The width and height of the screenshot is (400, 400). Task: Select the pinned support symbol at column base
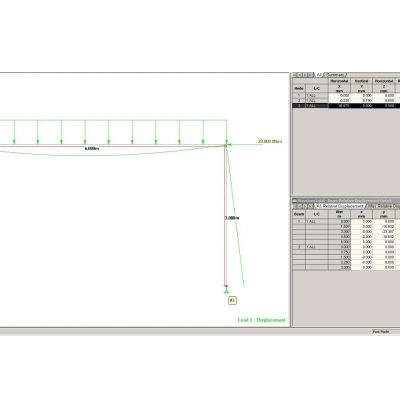point(226,291)
